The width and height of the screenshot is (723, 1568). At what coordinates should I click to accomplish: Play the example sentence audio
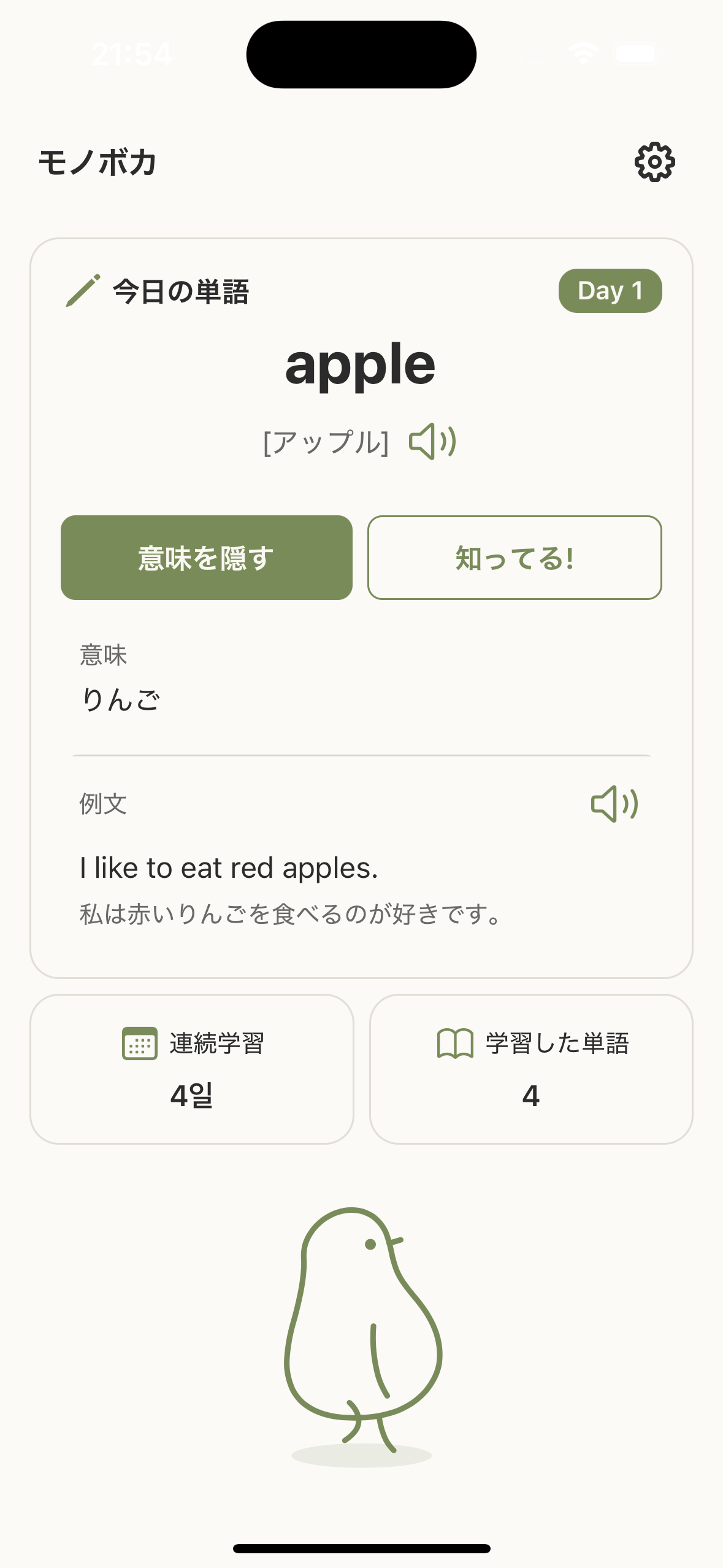pos(614,804)
